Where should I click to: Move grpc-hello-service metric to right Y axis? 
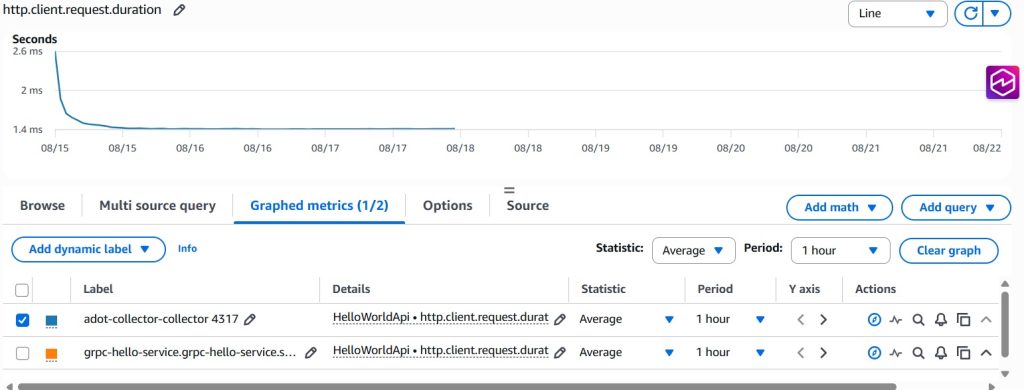pyautogui.click(x=824, y=353)
